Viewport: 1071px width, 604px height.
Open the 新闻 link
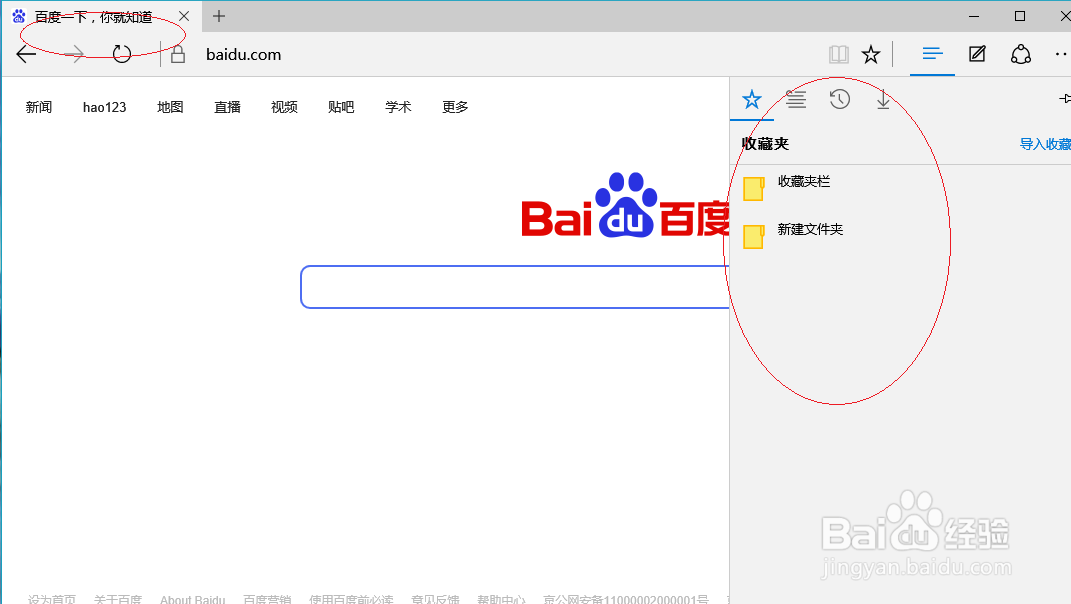(39, 107)
